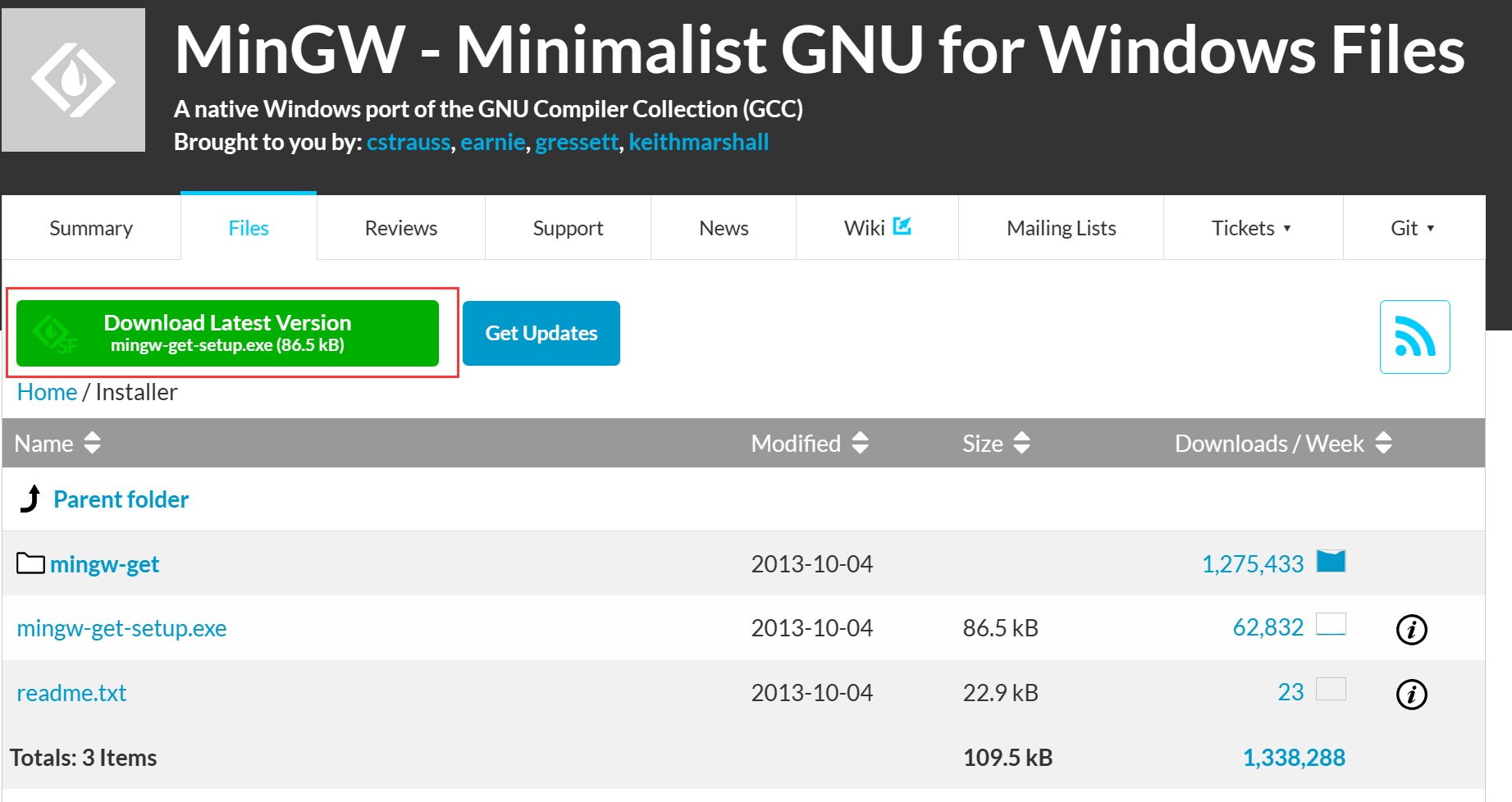The width and height of the screenshot is (1512, 802).
Task: Switch to the Summary tab
Action: point(91,228)
